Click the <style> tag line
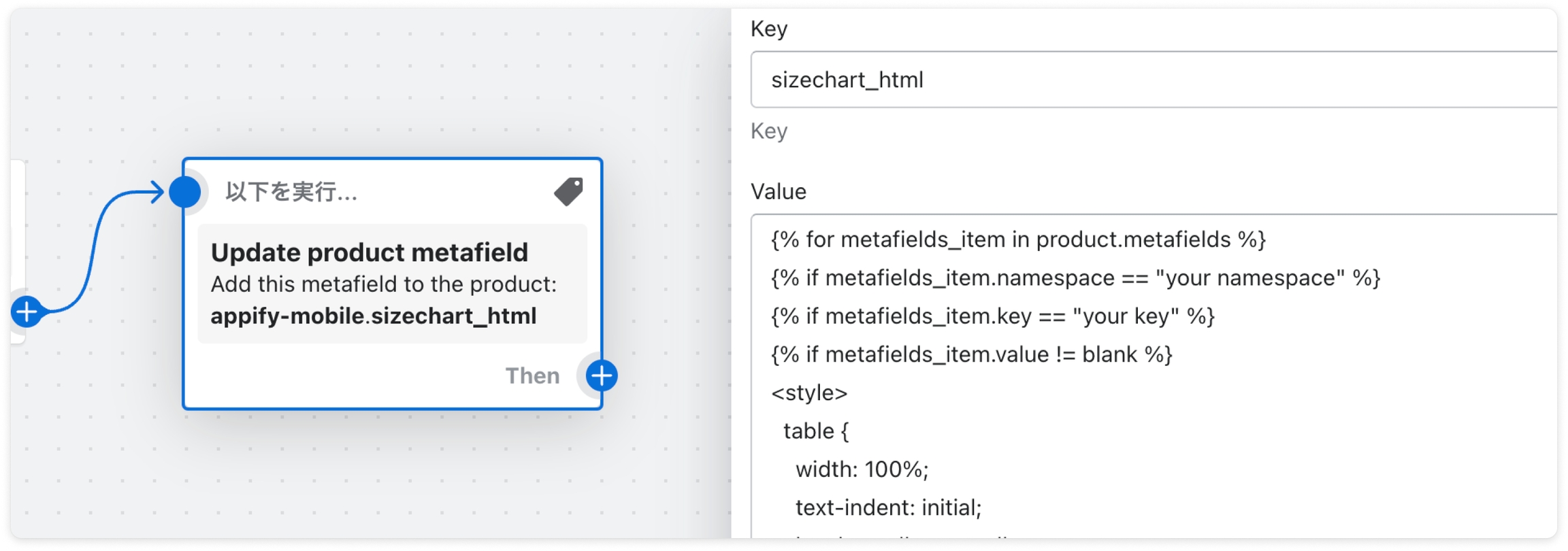 (808, 393)
